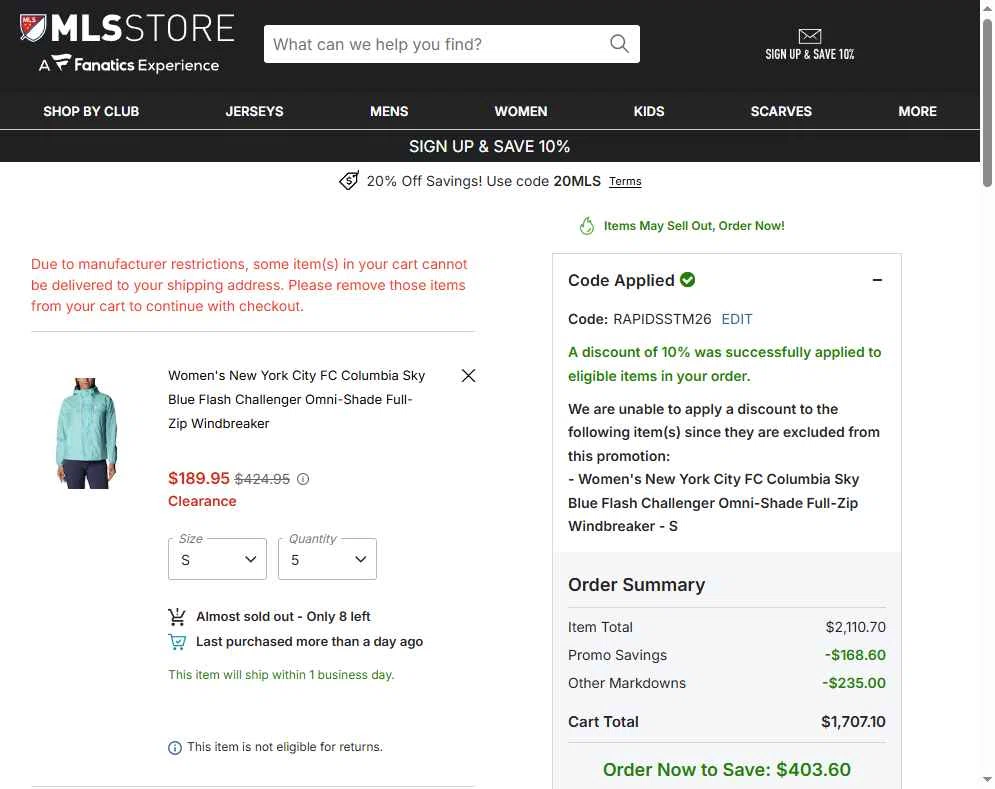Open the Quantity dropdown
Screen dimensions: 995x789
point(327,559)
